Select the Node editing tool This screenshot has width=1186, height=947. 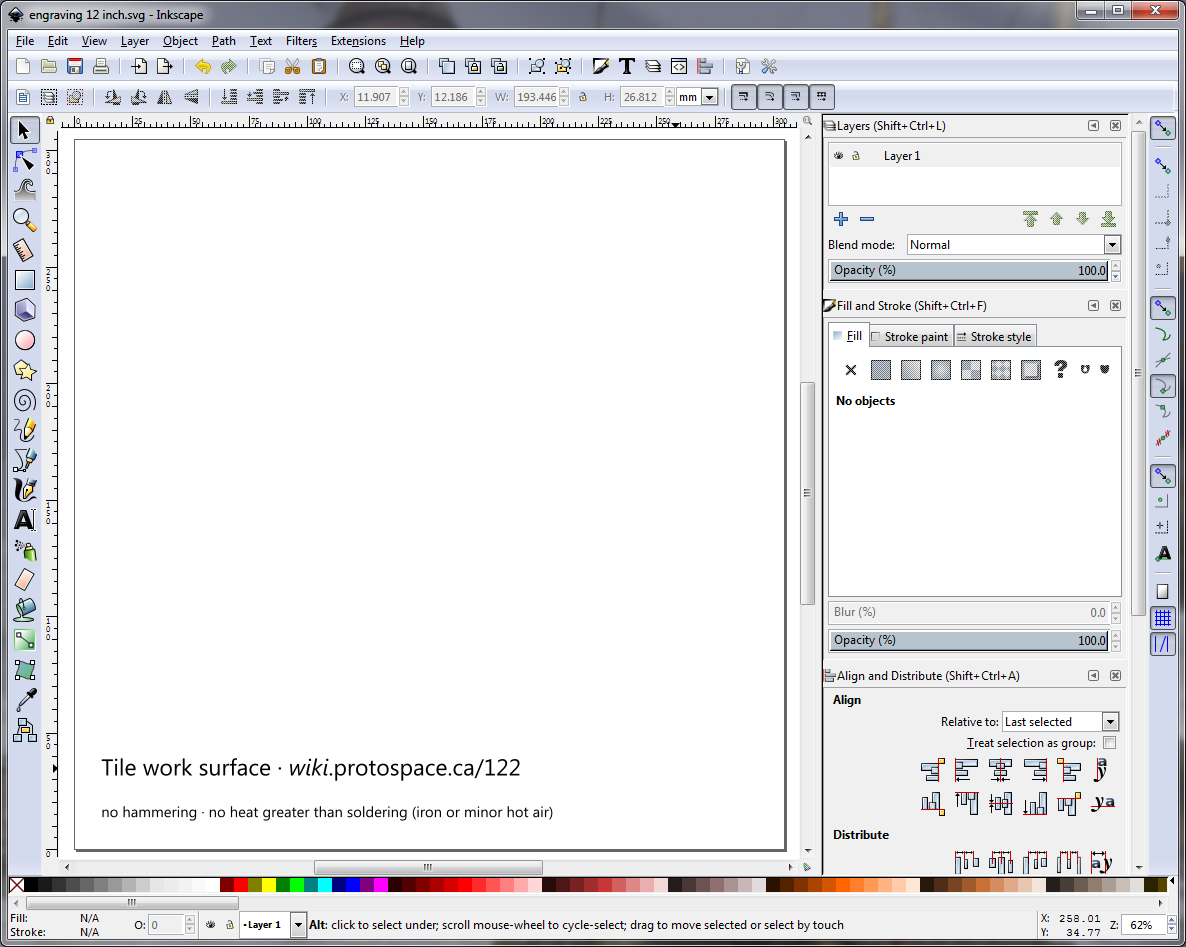pyautogui.click(x=24, y=160)
